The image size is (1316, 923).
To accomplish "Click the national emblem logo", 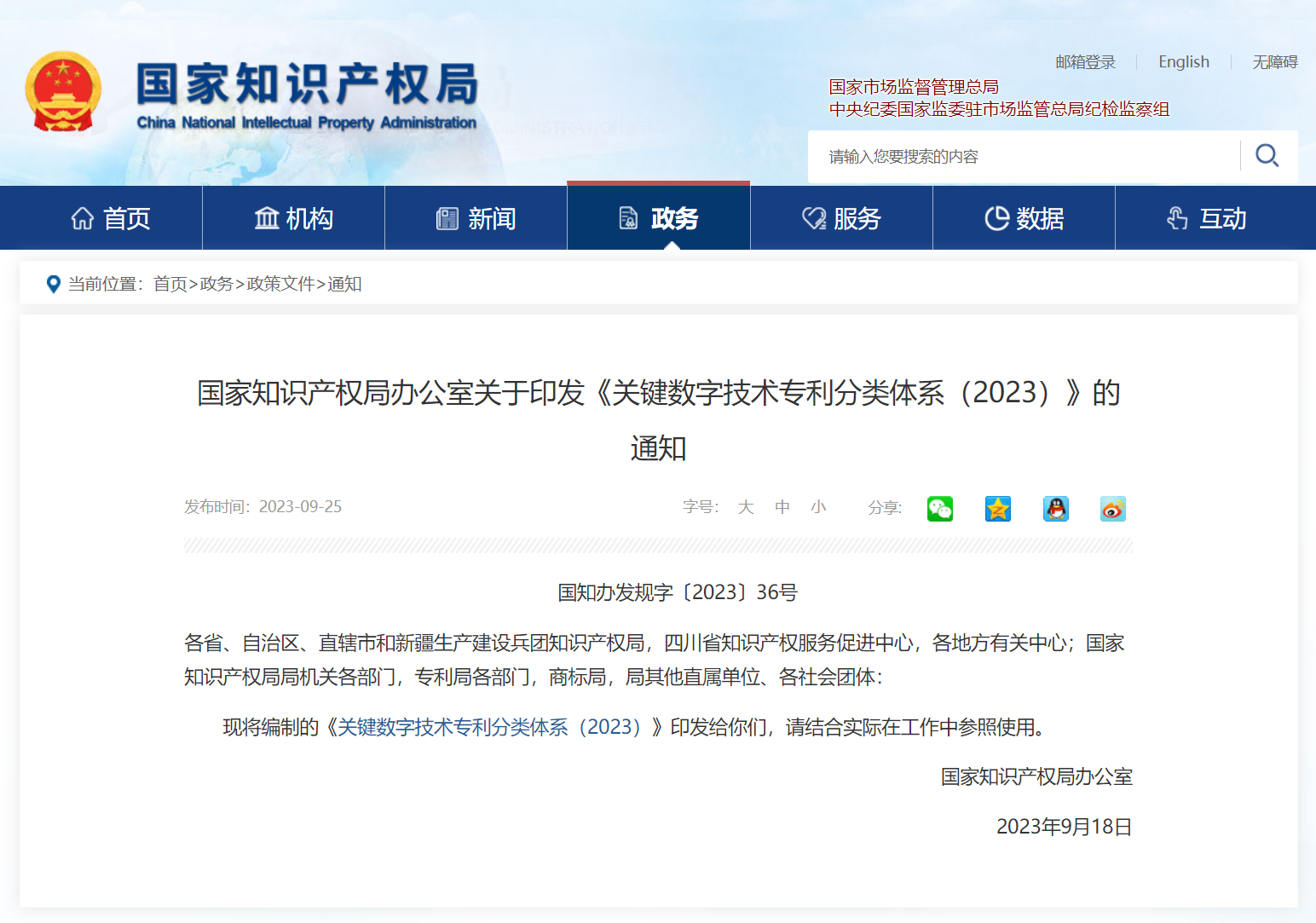I will click(x=63, y=91).
